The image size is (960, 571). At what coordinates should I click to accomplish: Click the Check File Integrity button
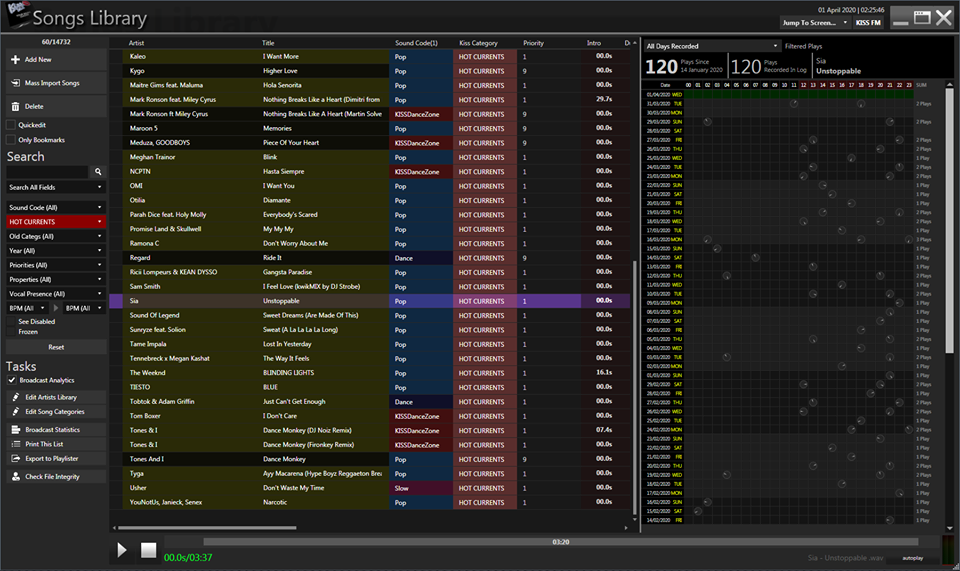click(56, 477)
